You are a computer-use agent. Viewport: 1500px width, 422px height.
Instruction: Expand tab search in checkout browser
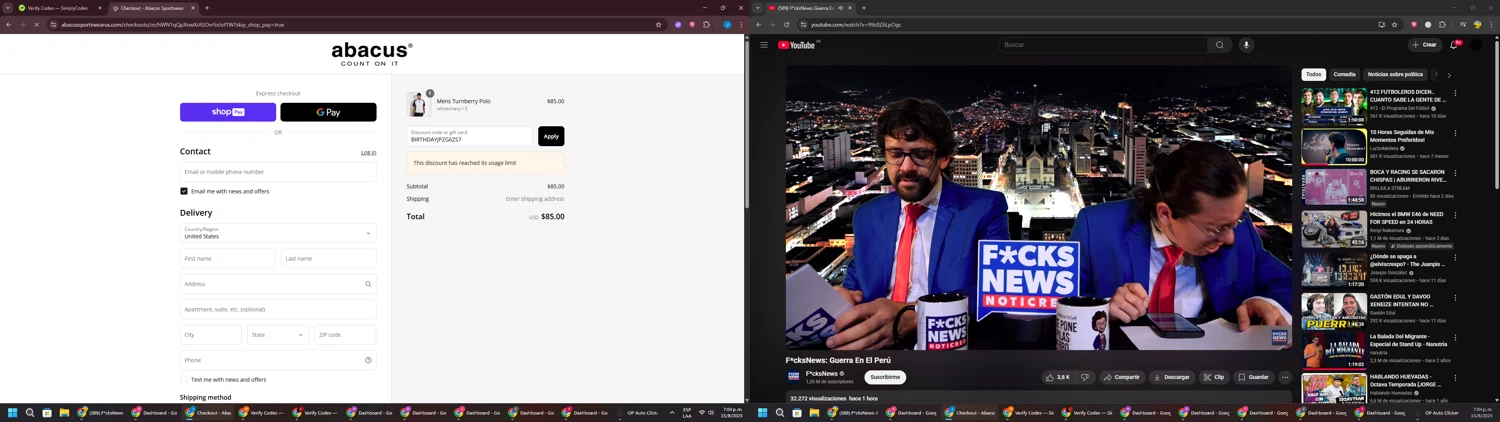[x=8, y=8]
